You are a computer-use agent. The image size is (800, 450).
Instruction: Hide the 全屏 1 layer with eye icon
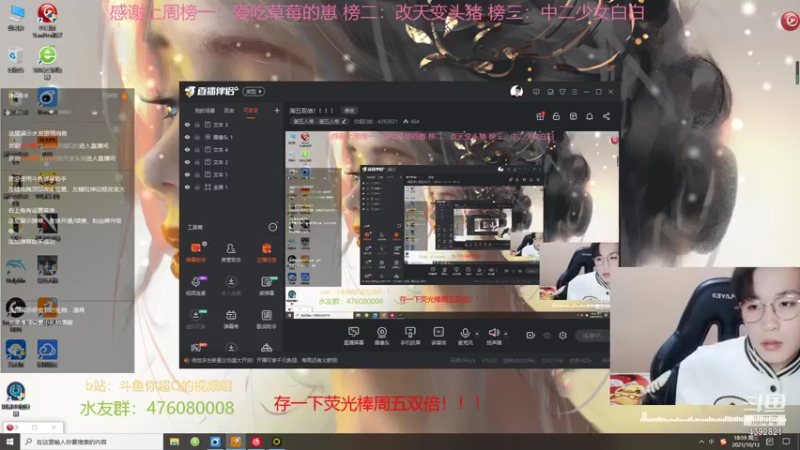pyautogui.click(x=187, y=187)
